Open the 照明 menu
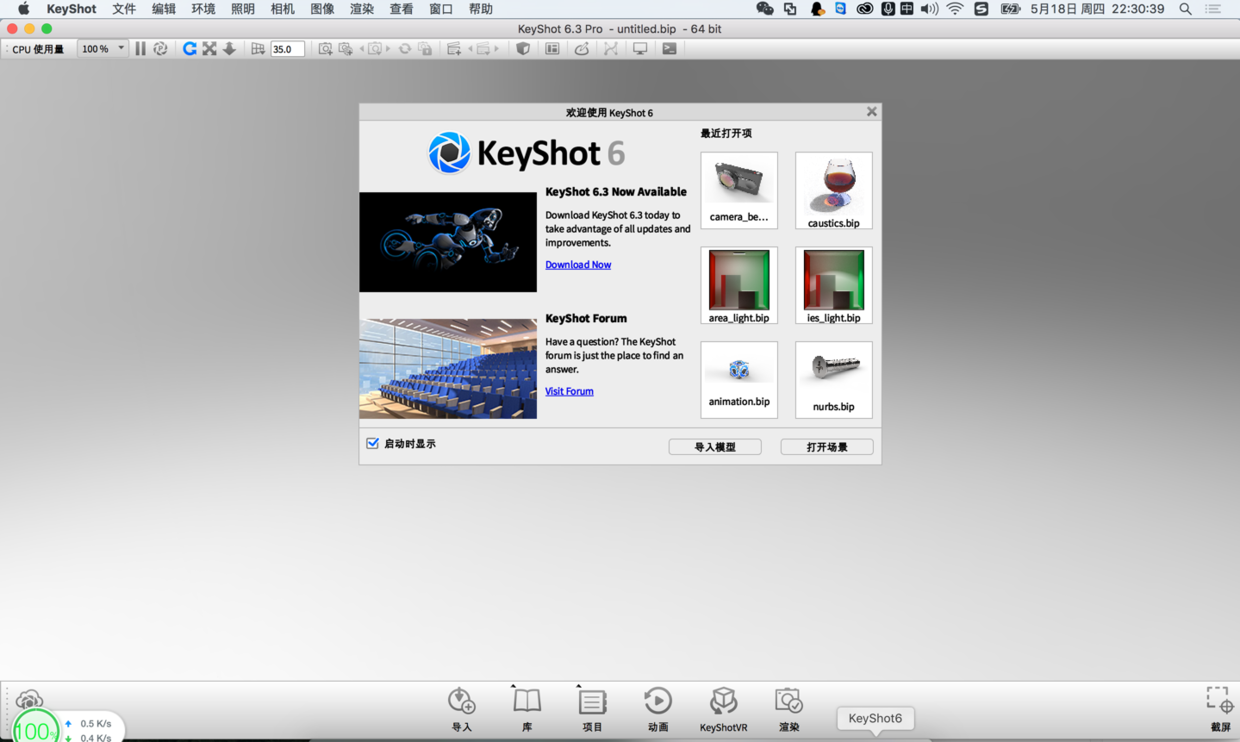The height and width of the screenshot is (742, 1240). (x=243, y=9)
